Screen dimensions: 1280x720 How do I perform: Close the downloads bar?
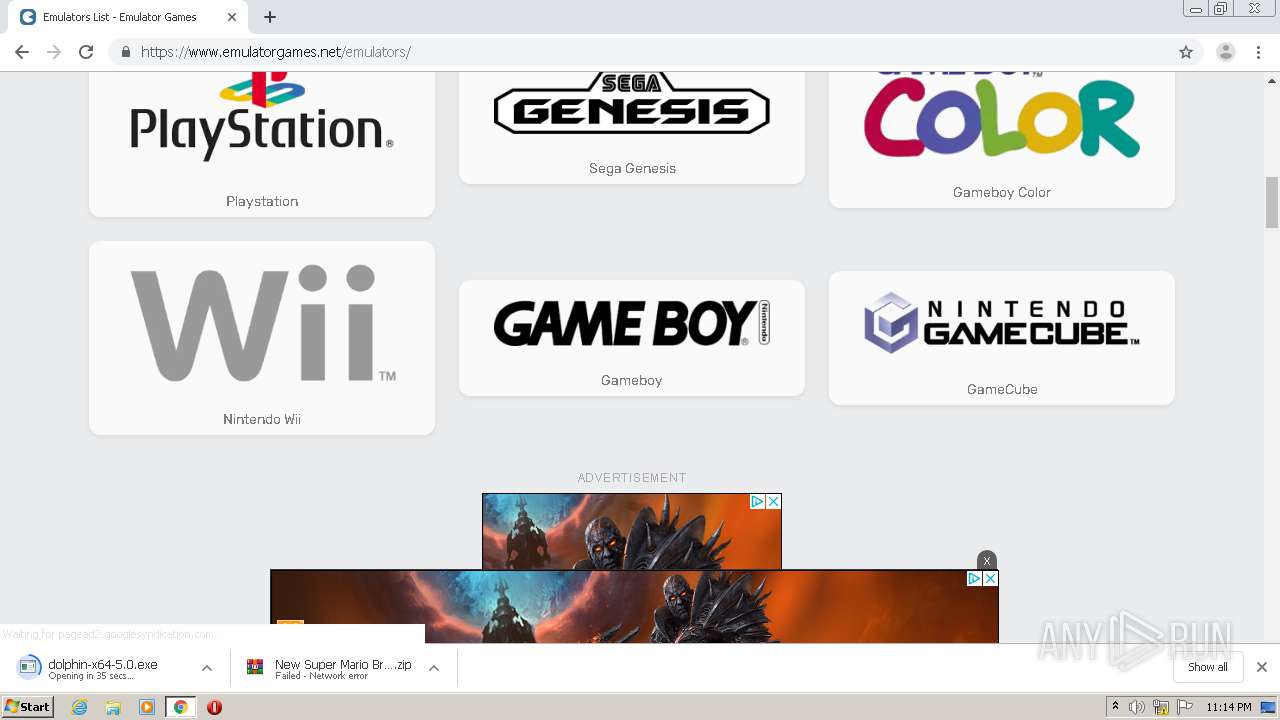(x=1262, y=667)
